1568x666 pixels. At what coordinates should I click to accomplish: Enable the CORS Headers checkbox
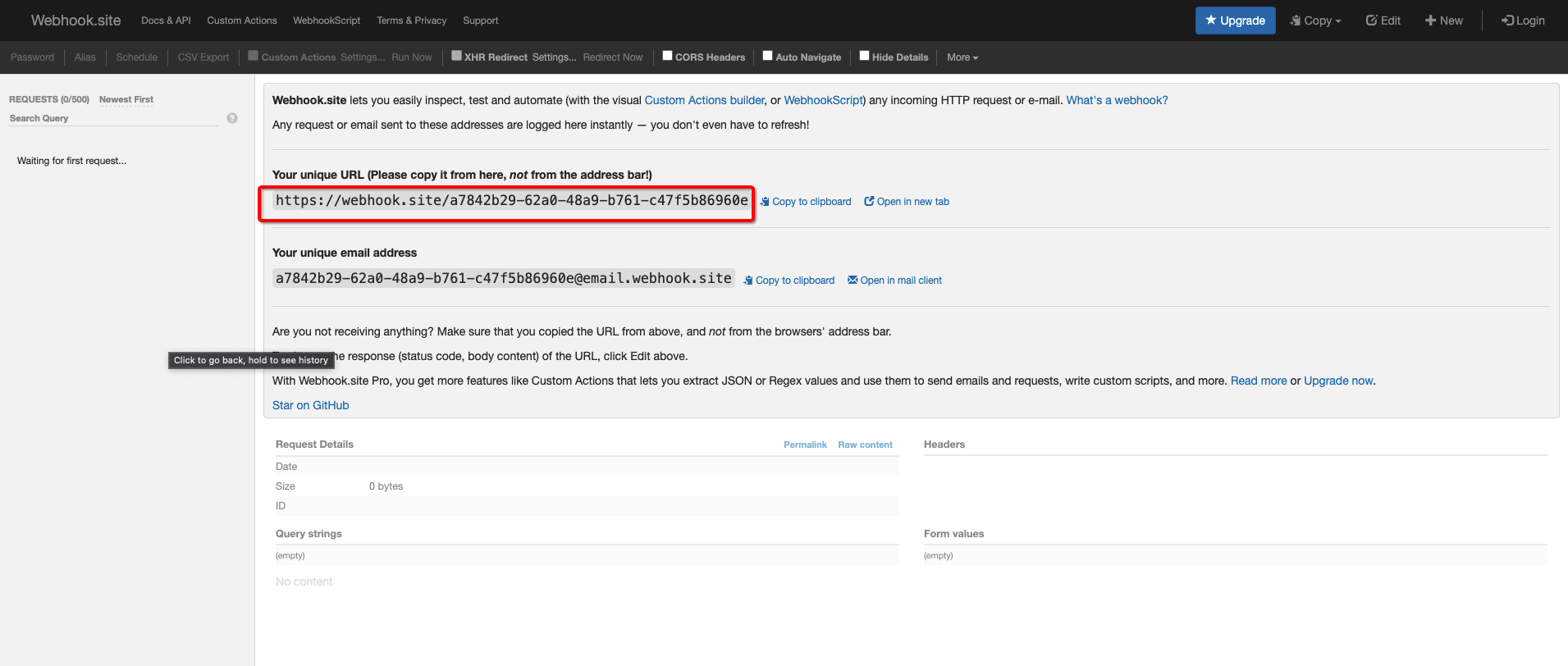(x=667, y=56)
